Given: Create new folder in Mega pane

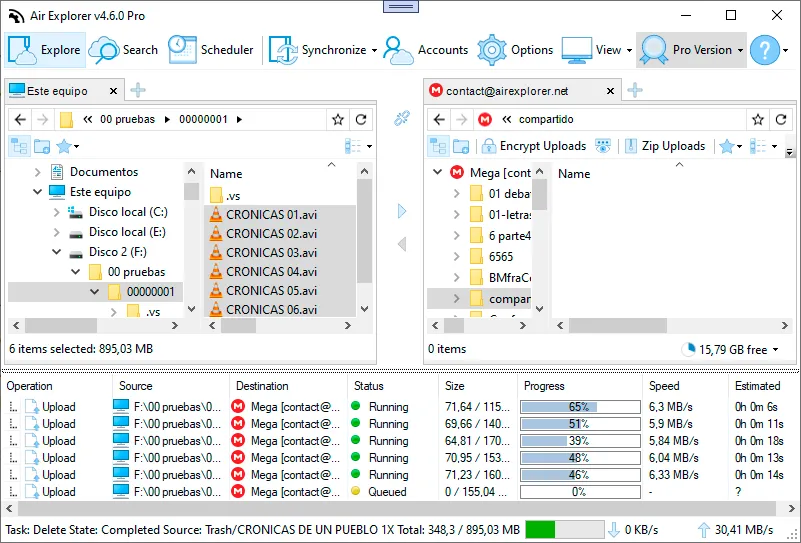Looking at the screenshot, I should tap(461, 147).
